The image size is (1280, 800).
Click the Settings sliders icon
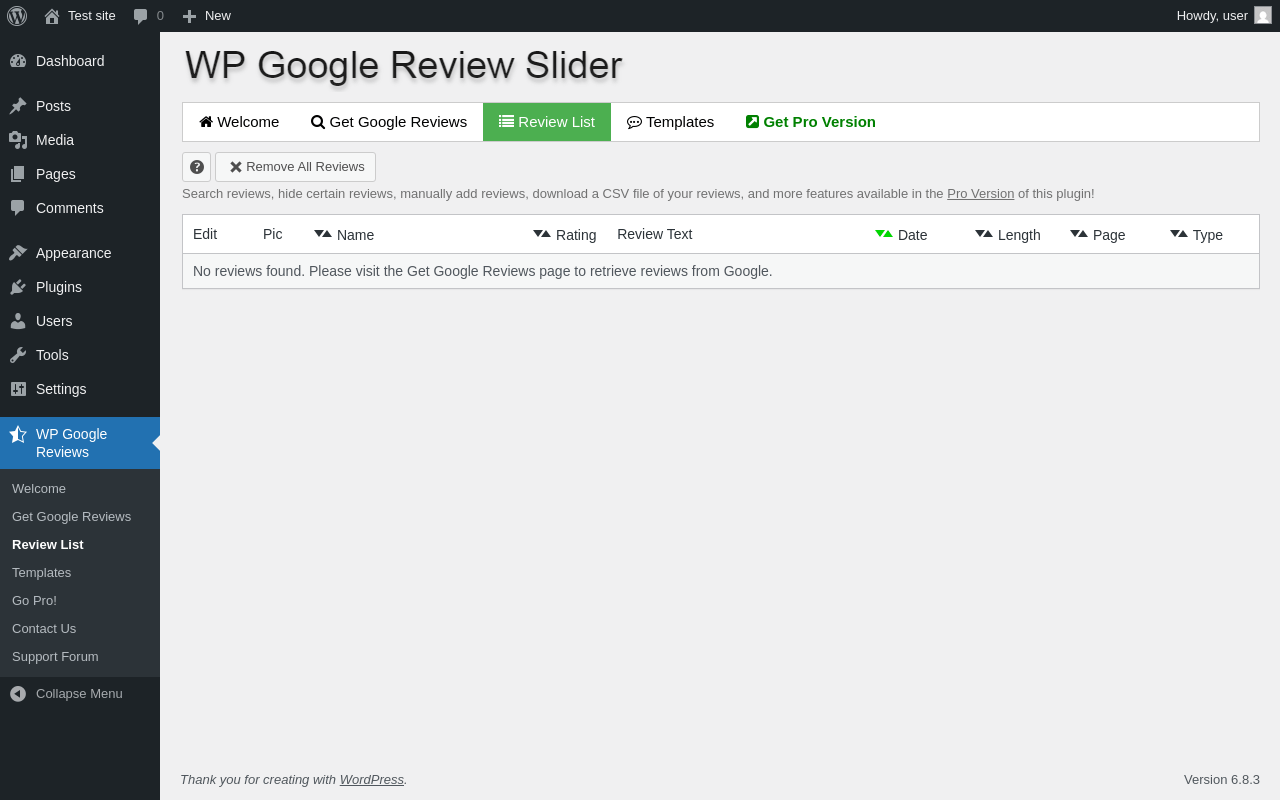pos(18,389)
